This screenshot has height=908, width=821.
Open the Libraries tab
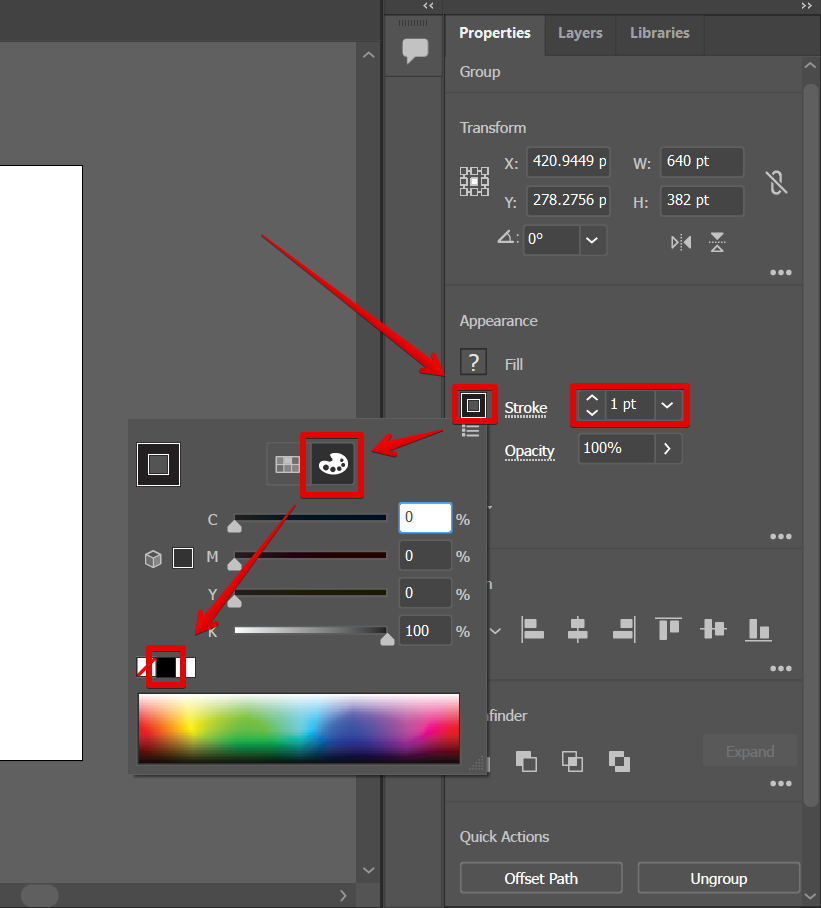pyautogui.click(x=659, y=33)
